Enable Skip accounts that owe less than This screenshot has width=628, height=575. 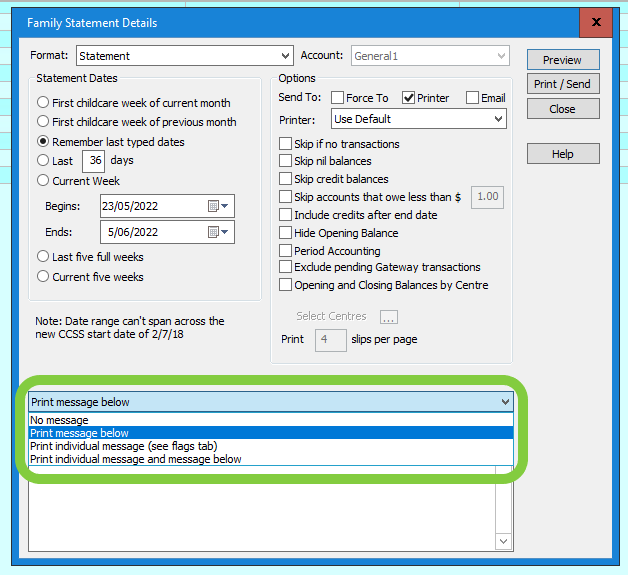(x=285, y=197)
